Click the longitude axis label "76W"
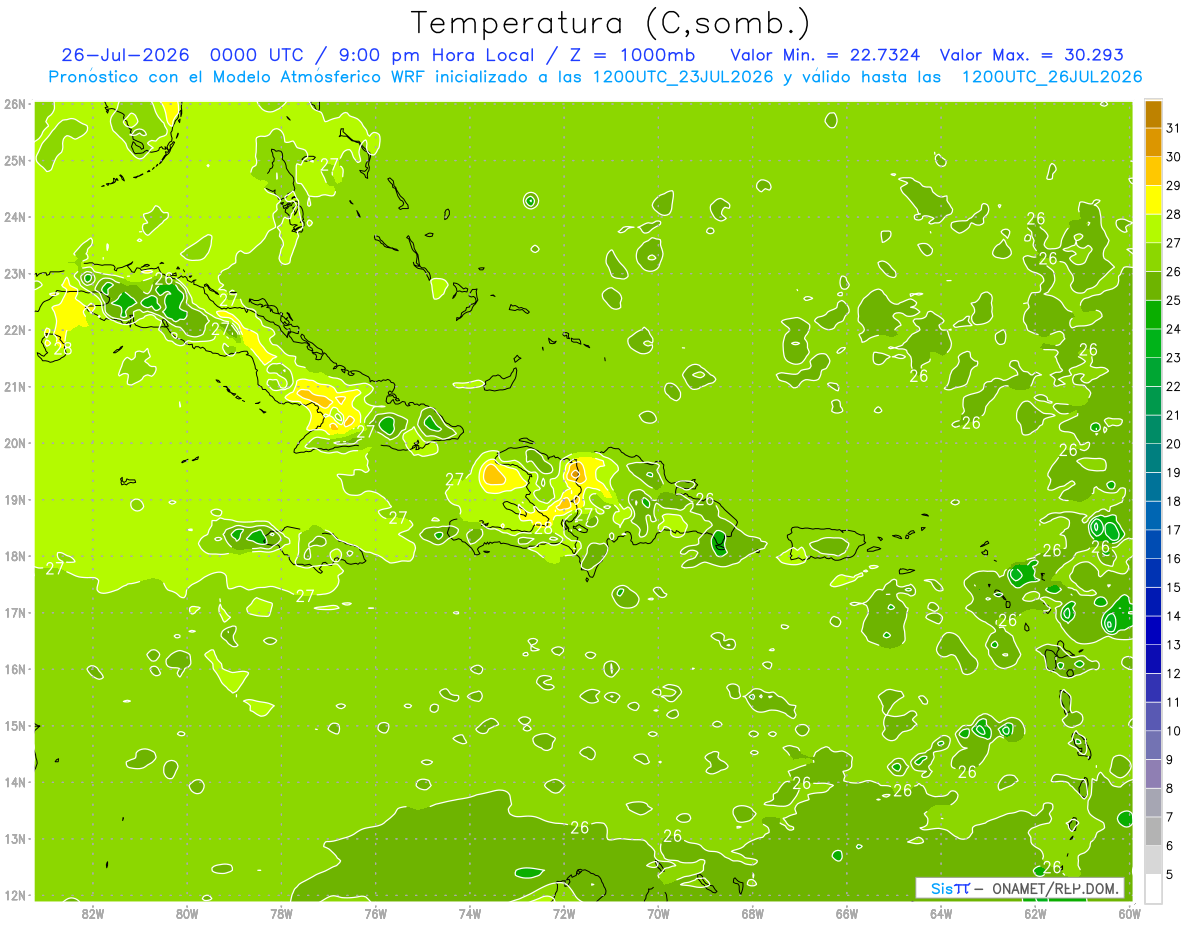The image size is (1200, 927). [375, 914]
